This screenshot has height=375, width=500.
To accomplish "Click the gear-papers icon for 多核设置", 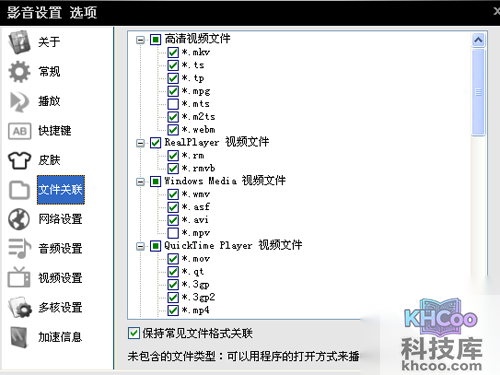I will click(20, 307).
